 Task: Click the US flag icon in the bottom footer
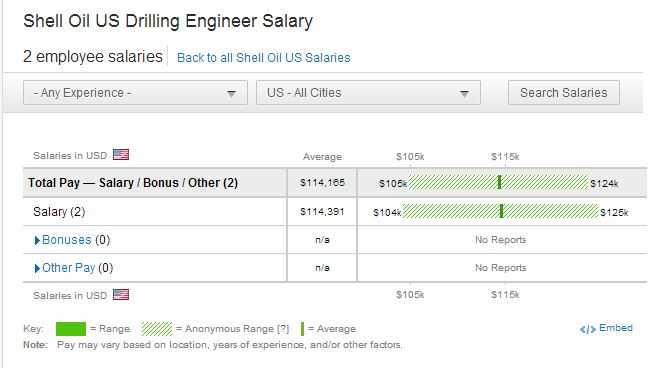(x=121, y=294)
